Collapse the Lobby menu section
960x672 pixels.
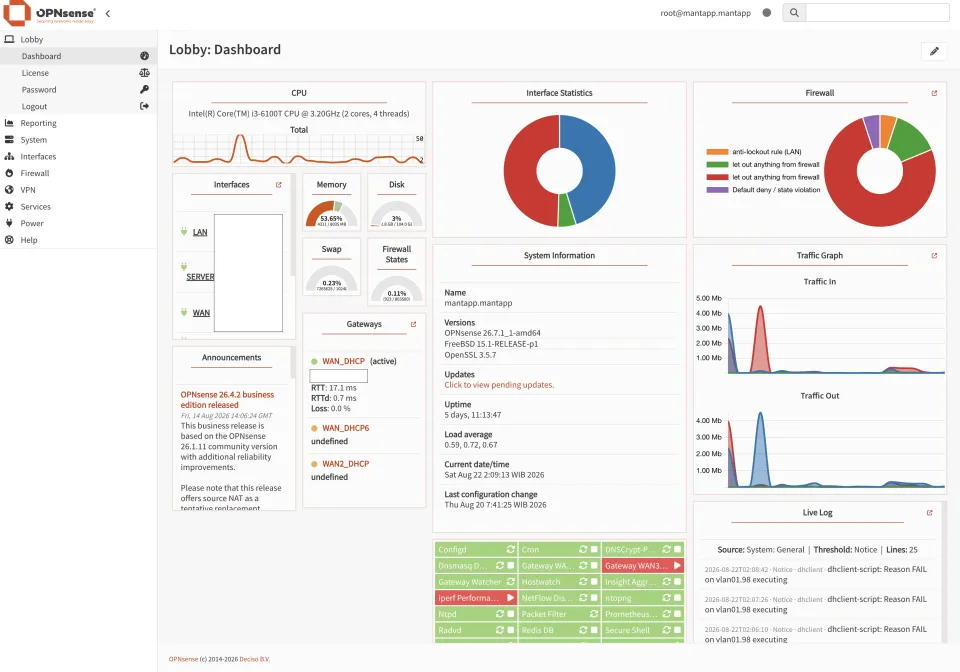click(x=78, y=39)
